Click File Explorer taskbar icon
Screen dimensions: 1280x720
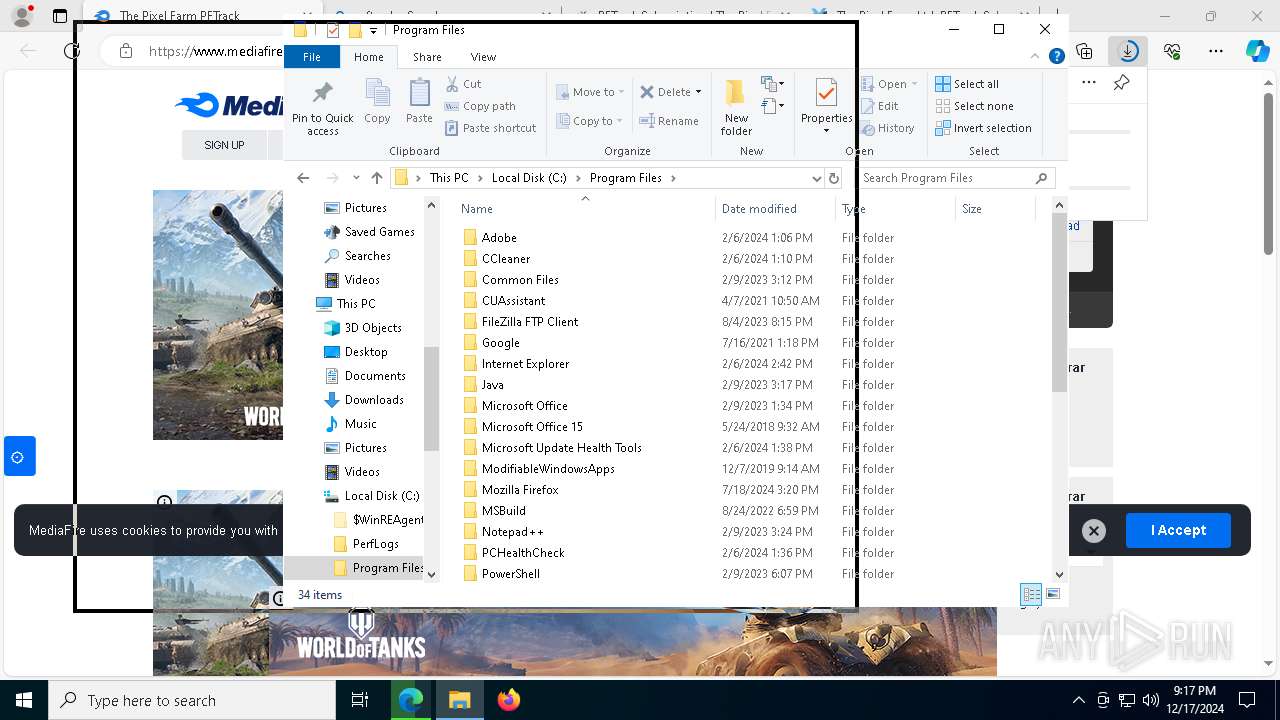[x=460, y=700]
